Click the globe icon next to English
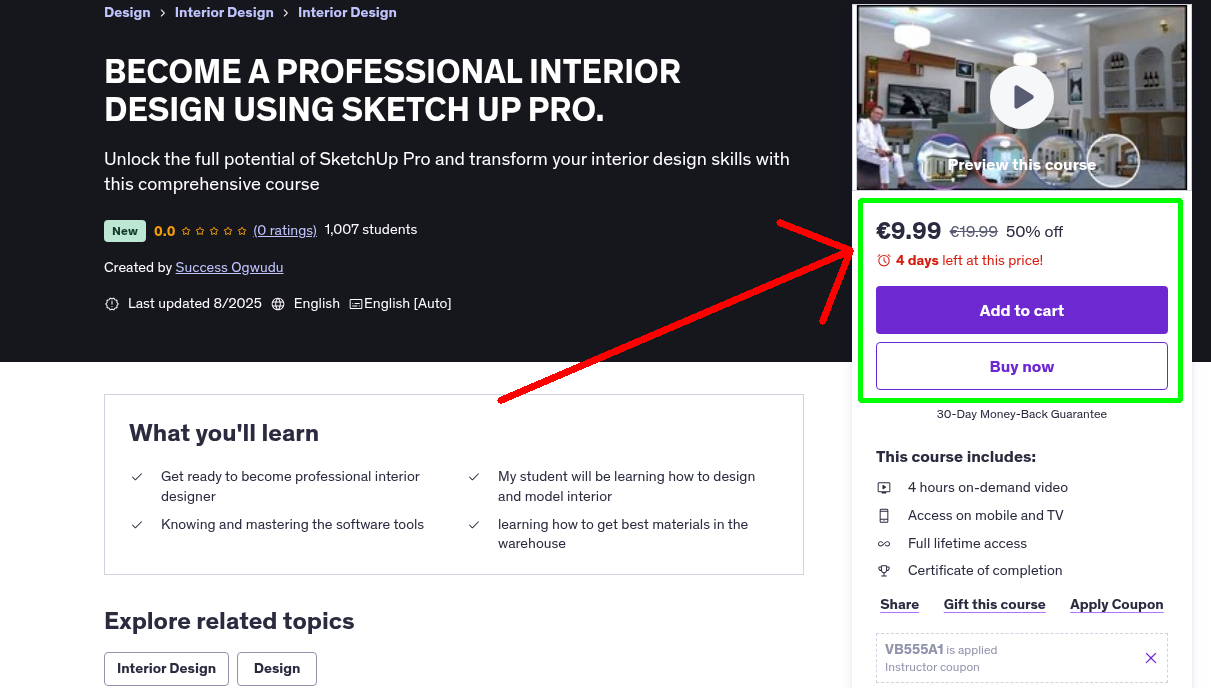The height and width of the screenshot is (688, 1211). click(x=277, y=303)
